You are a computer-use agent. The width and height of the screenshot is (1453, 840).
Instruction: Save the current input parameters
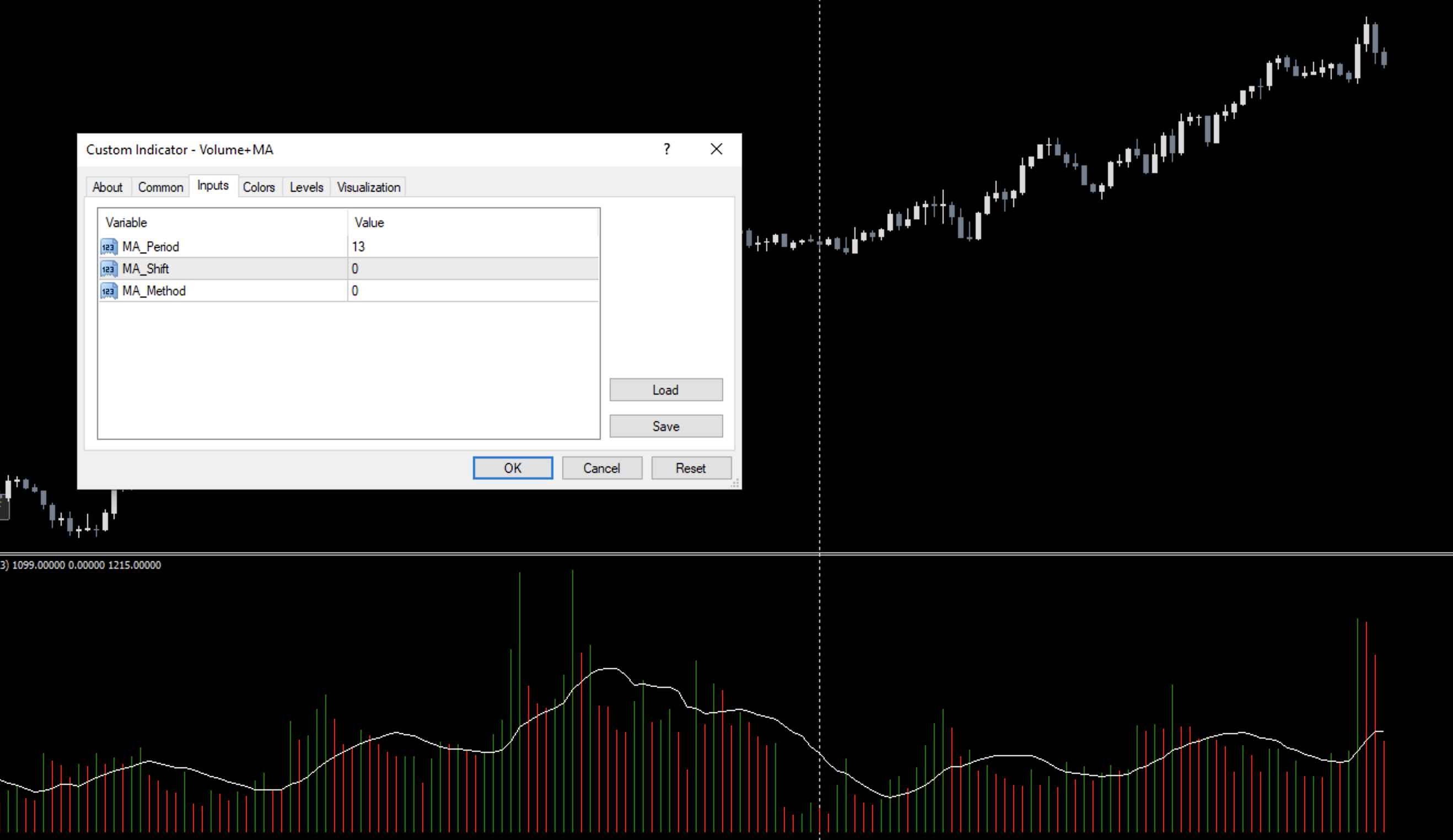(665, 426)
